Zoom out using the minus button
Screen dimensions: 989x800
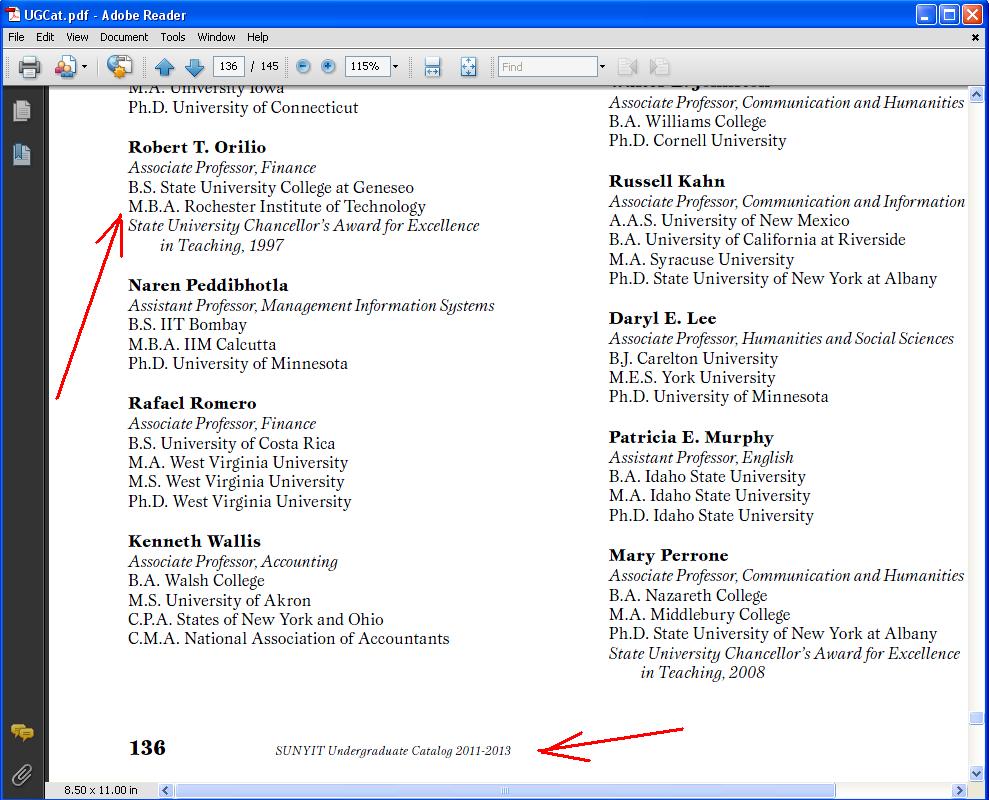[303, 67]
